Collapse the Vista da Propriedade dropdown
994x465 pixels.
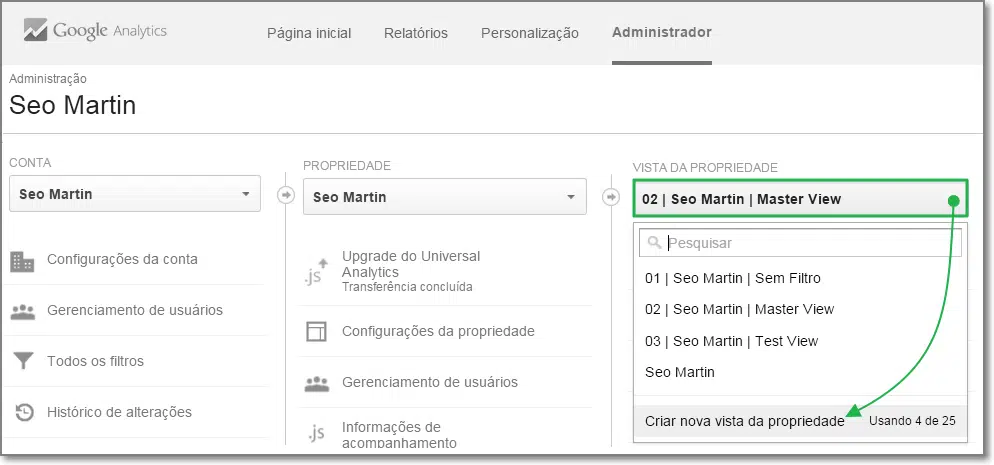click(x=800, y=199)
